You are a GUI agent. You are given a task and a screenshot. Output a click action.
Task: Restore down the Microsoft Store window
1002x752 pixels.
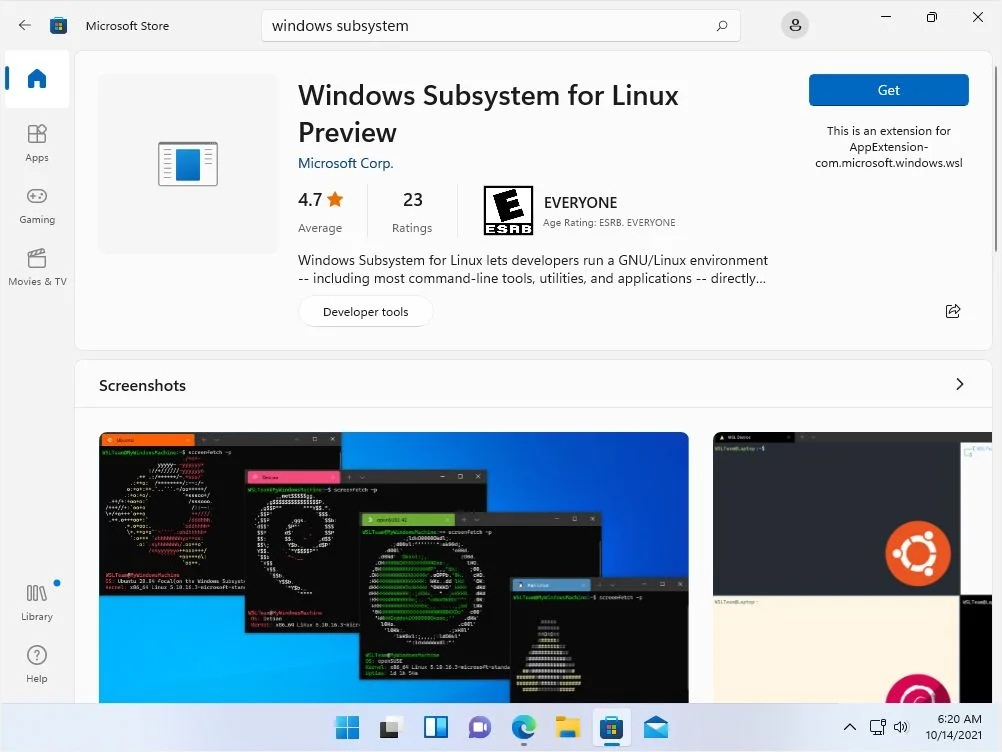pos(932,17)
